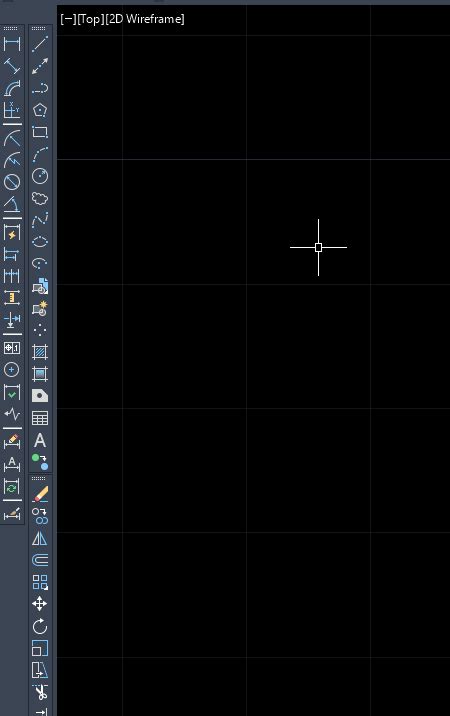450x716 pixels.
Task: Start the Quick Dimension tool
Action: (12, 232)
